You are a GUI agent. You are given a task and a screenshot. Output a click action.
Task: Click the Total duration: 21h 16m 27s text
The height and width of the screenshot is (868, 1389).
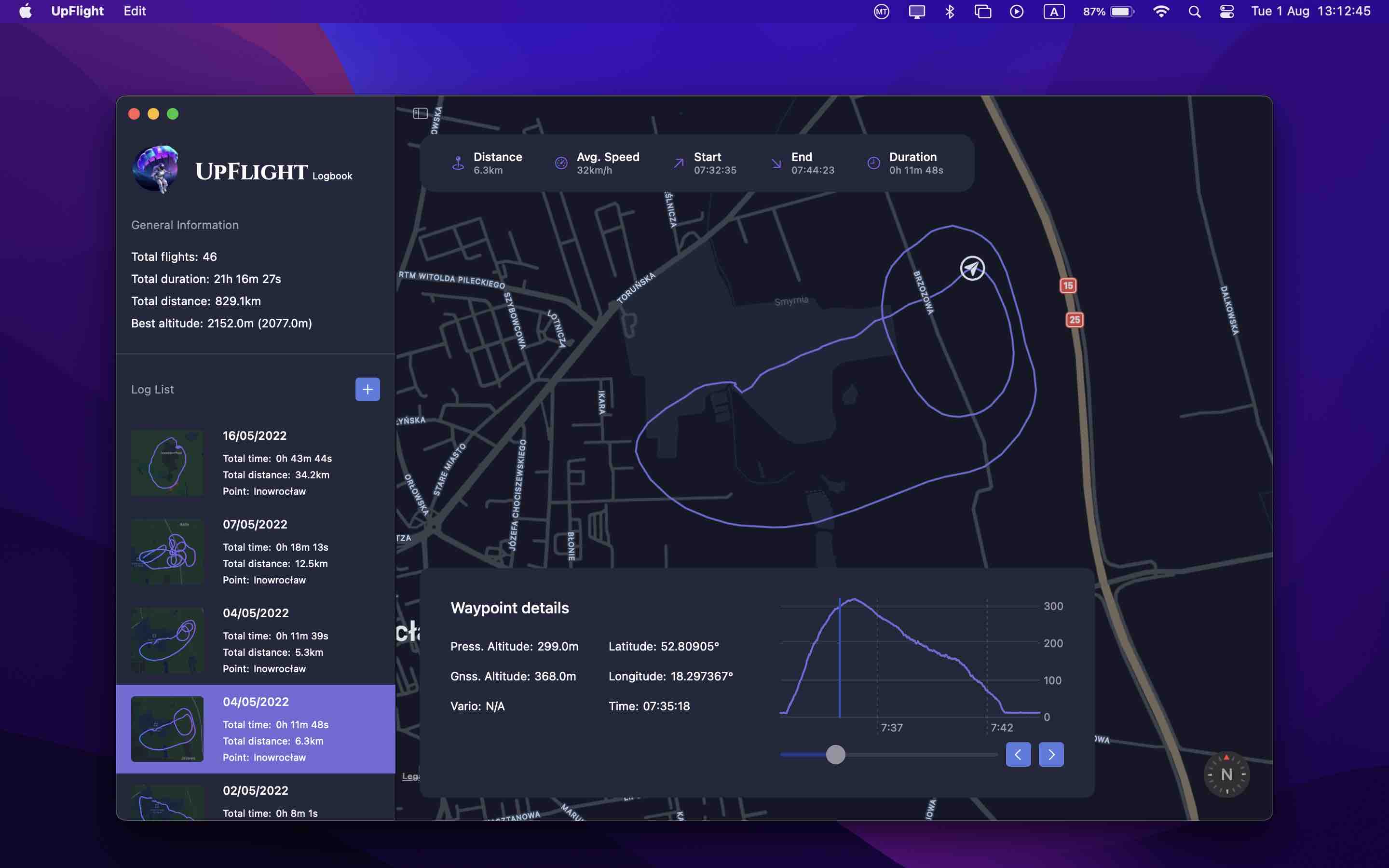pyautogui.click(x=206, y=279)
